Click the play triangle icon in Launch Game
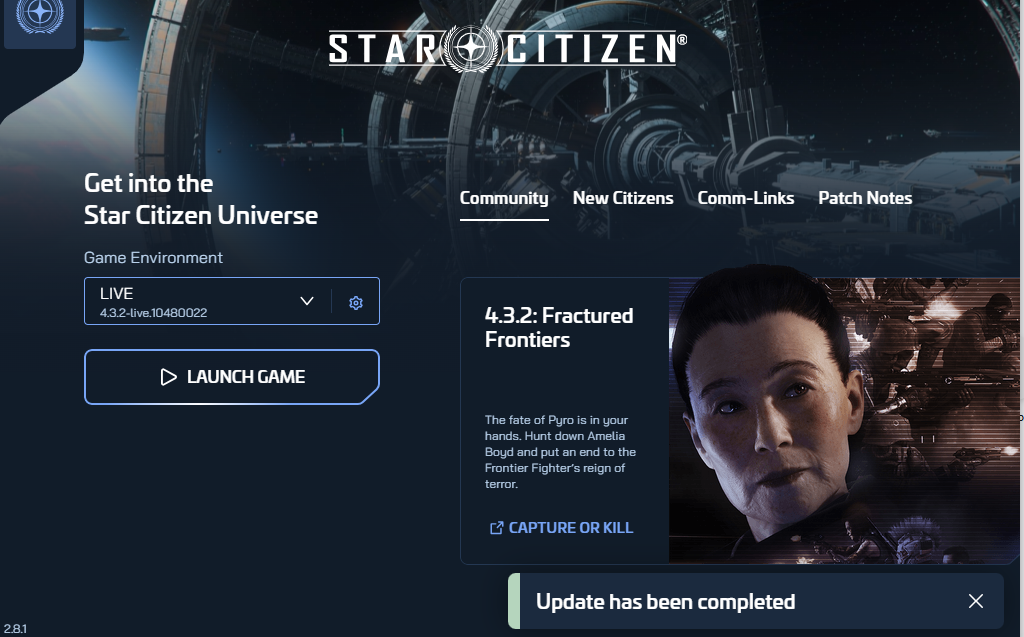Image resolution: width=1024 pixels, height=637 pixels. (168, 377)
